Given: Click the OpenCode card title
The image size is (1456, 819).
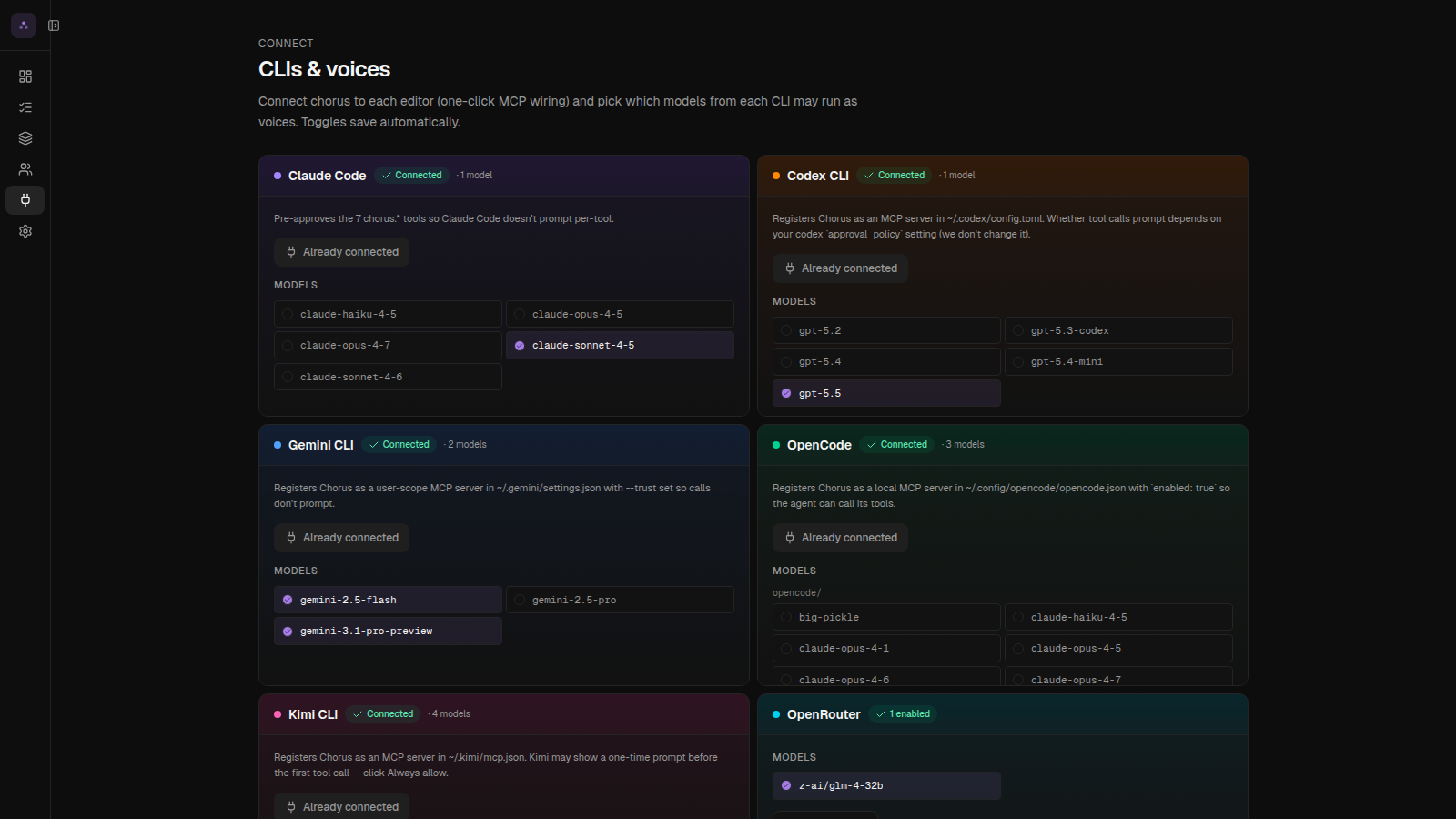Looking at the screenshot, I should (819, 445).
